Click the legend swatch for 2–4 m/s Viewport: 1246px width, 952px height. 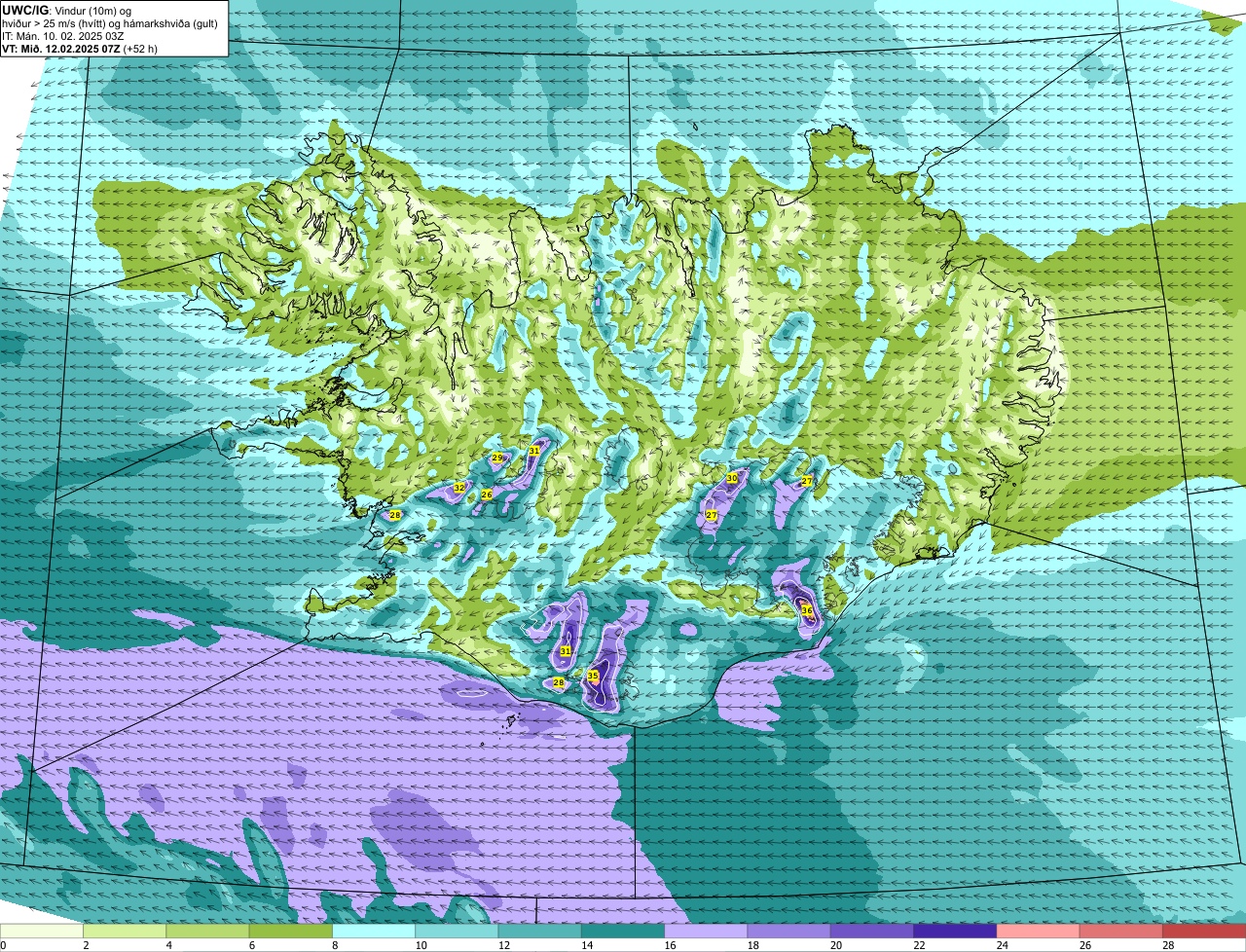pyautogui.click(x=125, y=931)
